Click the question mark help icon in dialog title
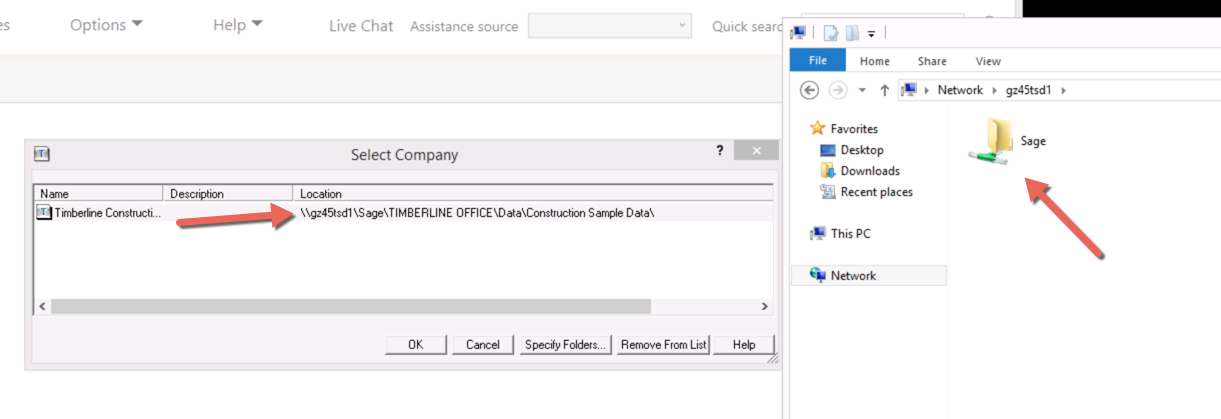 719,150
